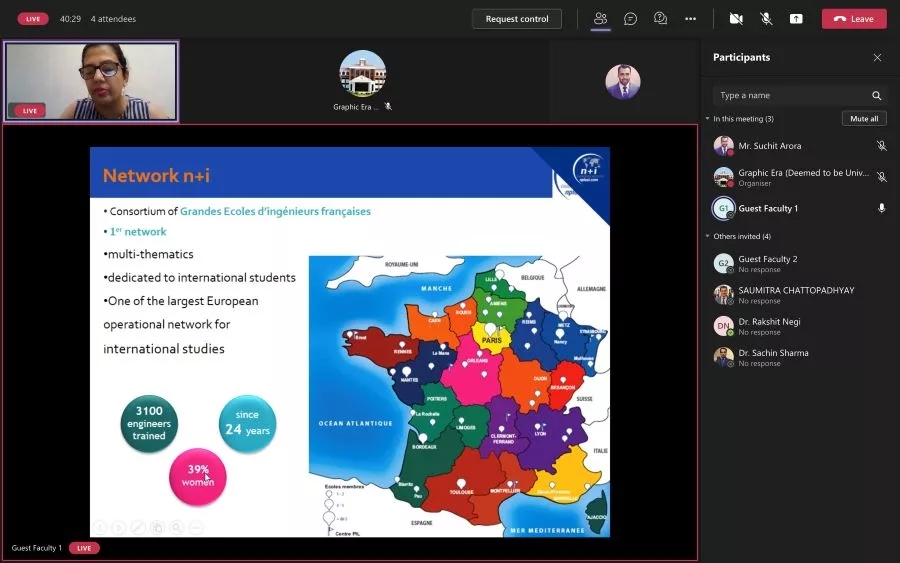Click the n+i logo on slide

589,169
